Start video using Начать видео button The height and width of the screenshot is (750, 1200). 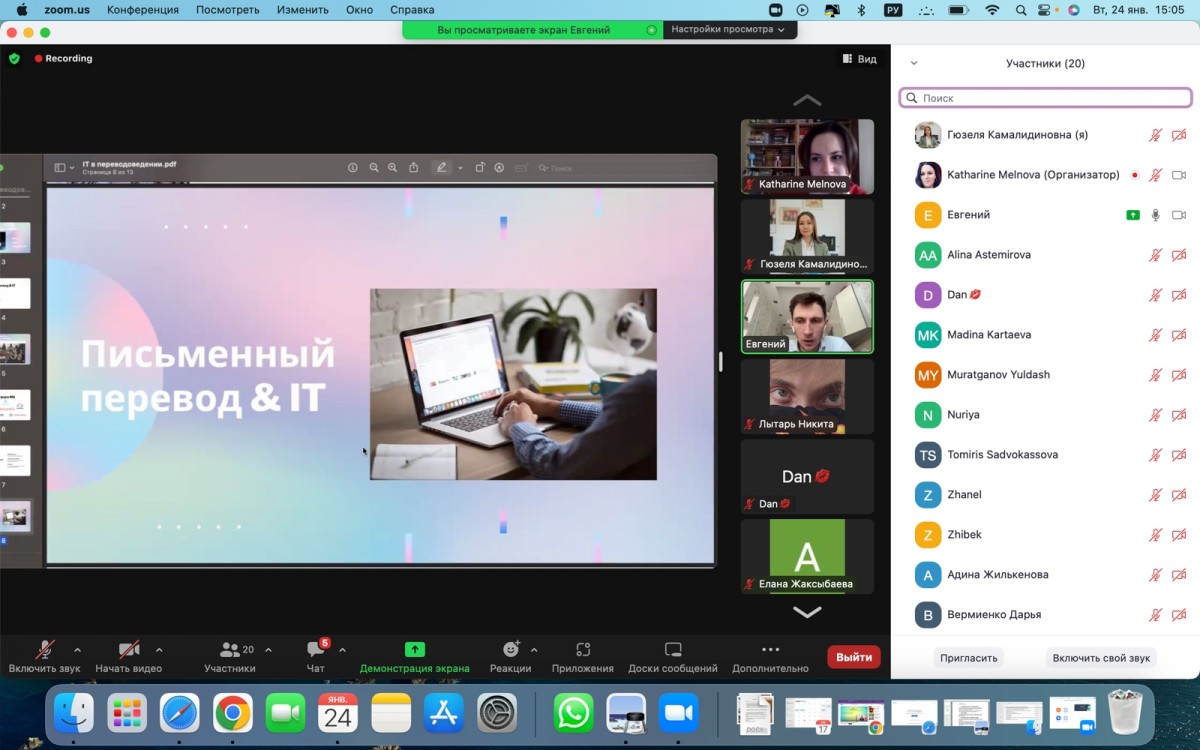[128, 650]
